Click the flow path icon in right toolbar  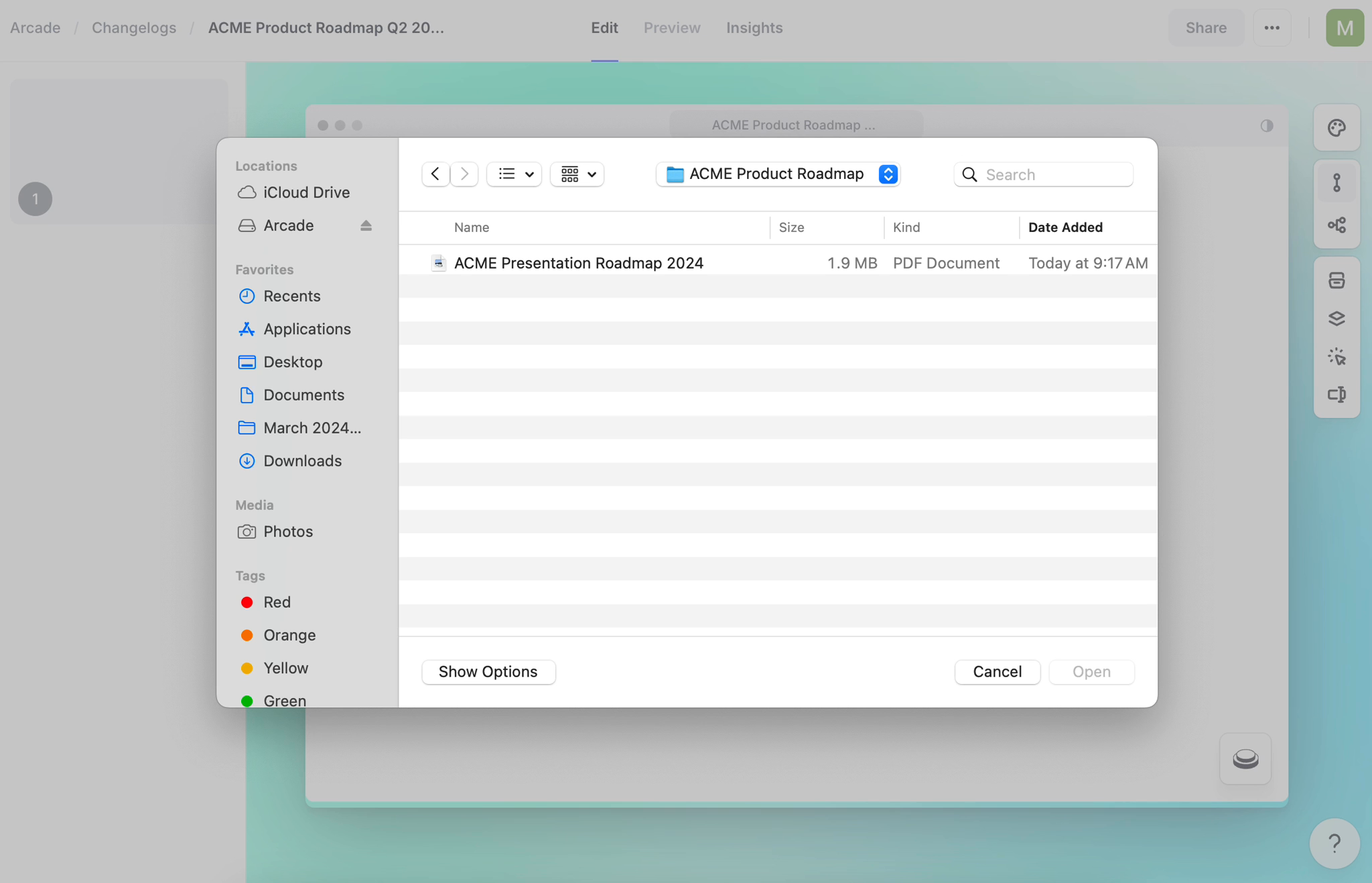[x=1336, y=182]
